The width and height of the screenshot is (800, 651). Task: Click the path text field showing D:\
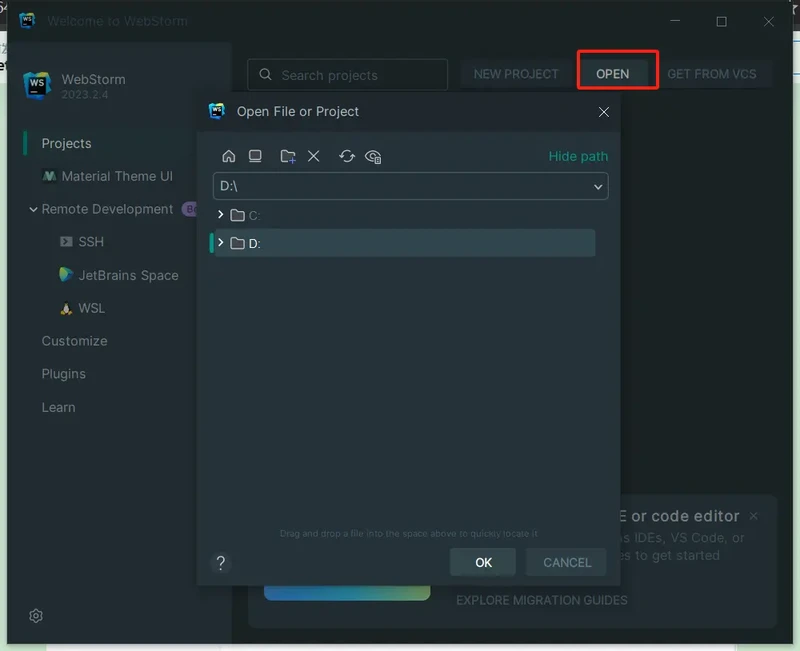[x=400, y=187]
